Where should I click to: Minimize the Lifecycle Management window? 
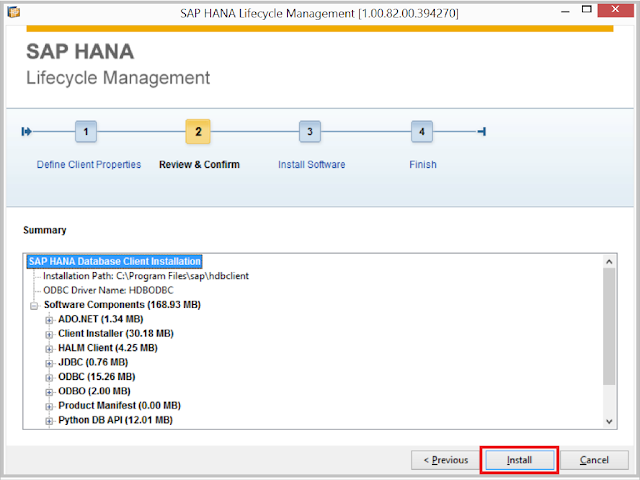pyautogui.click(x=565, y=11)
